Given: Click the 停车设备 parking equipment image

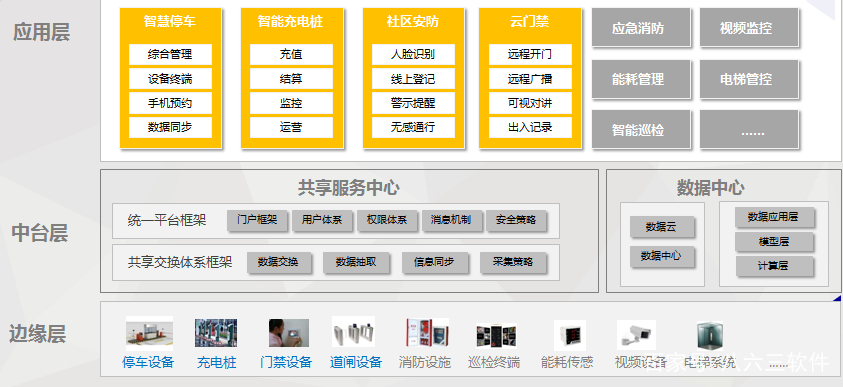Looking at the screenshot, I should [149, 333].
